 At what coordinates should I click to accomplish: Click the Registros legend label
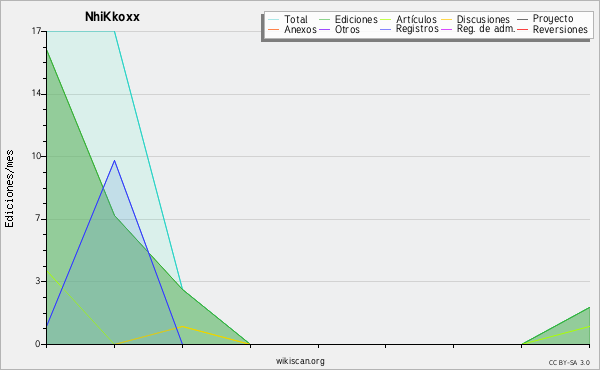tap(417, 29)
